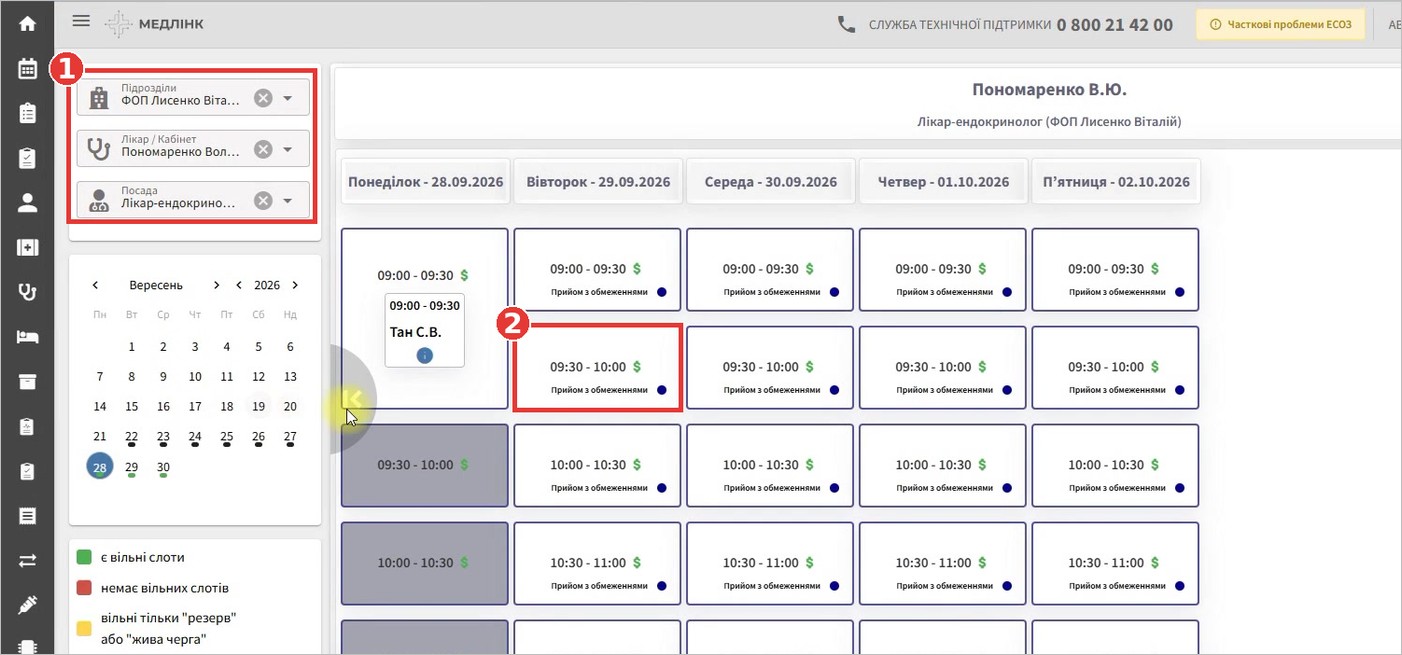Clear the Лікар / Кабінет field selection
Viewport: 1402px width, 655px height.
(263, 149)
